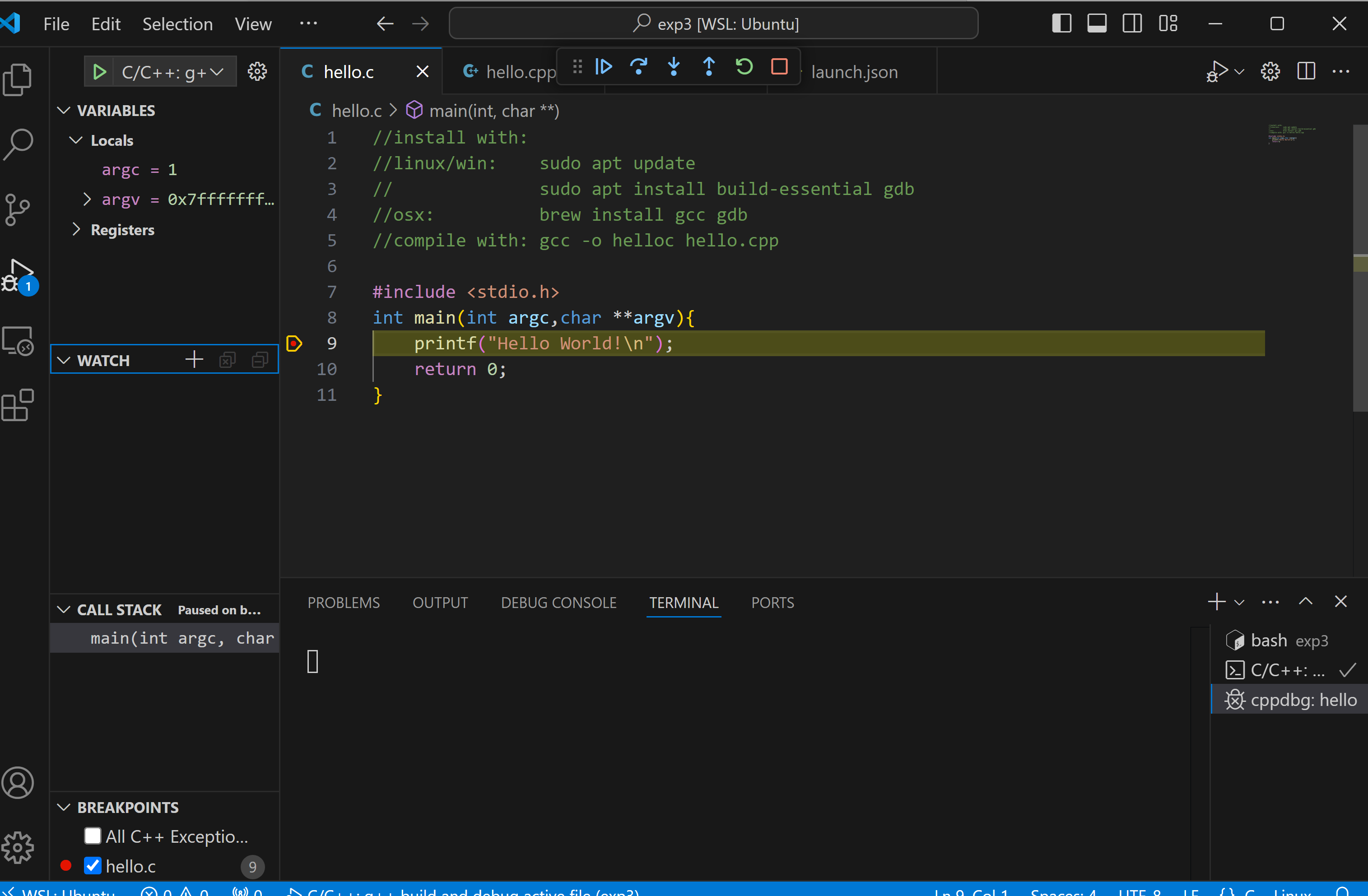Click the exp3 command center search box

point(713,24)
